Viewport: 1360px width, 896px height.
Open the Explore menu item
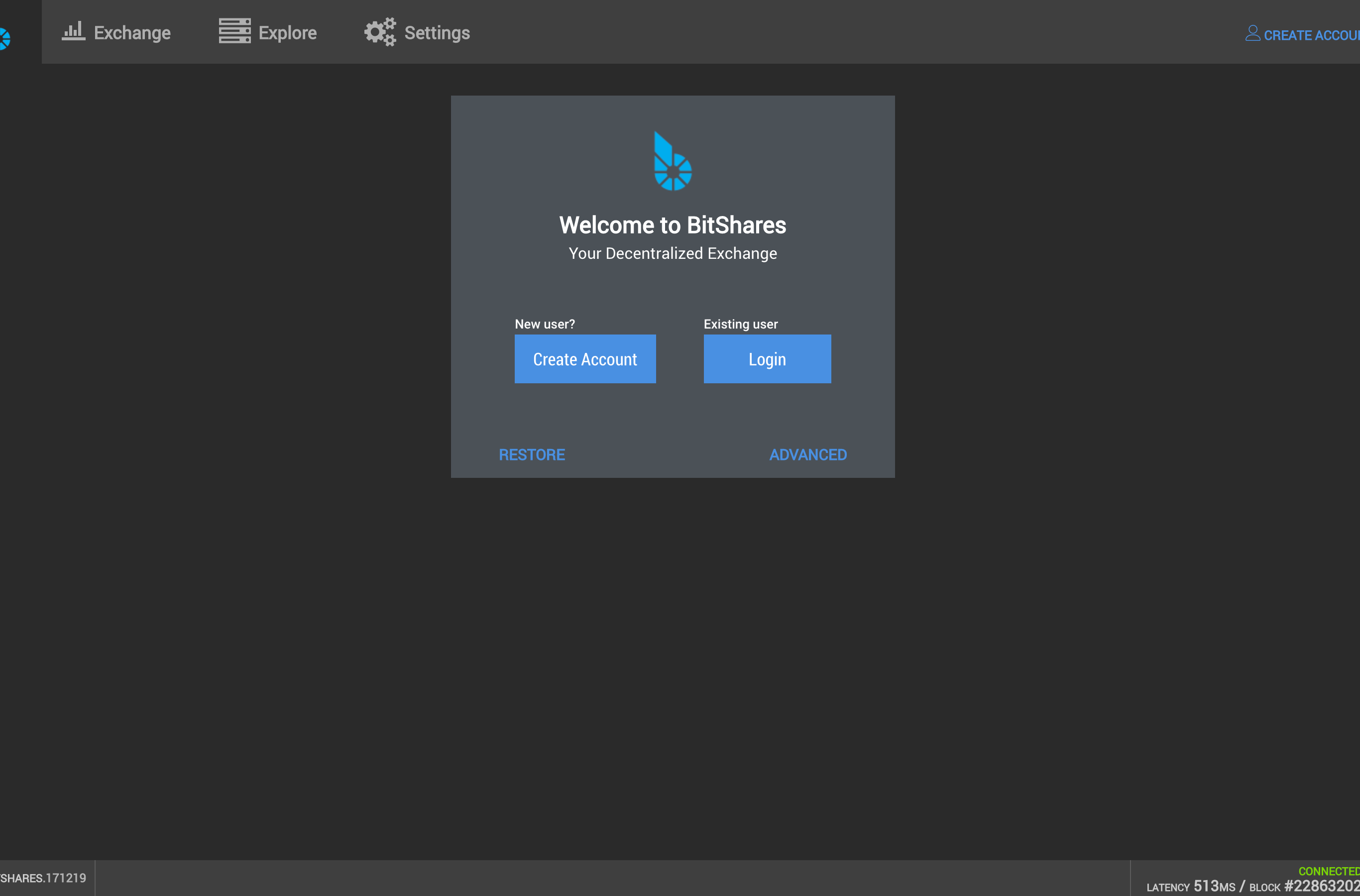[x=267, y=32]
